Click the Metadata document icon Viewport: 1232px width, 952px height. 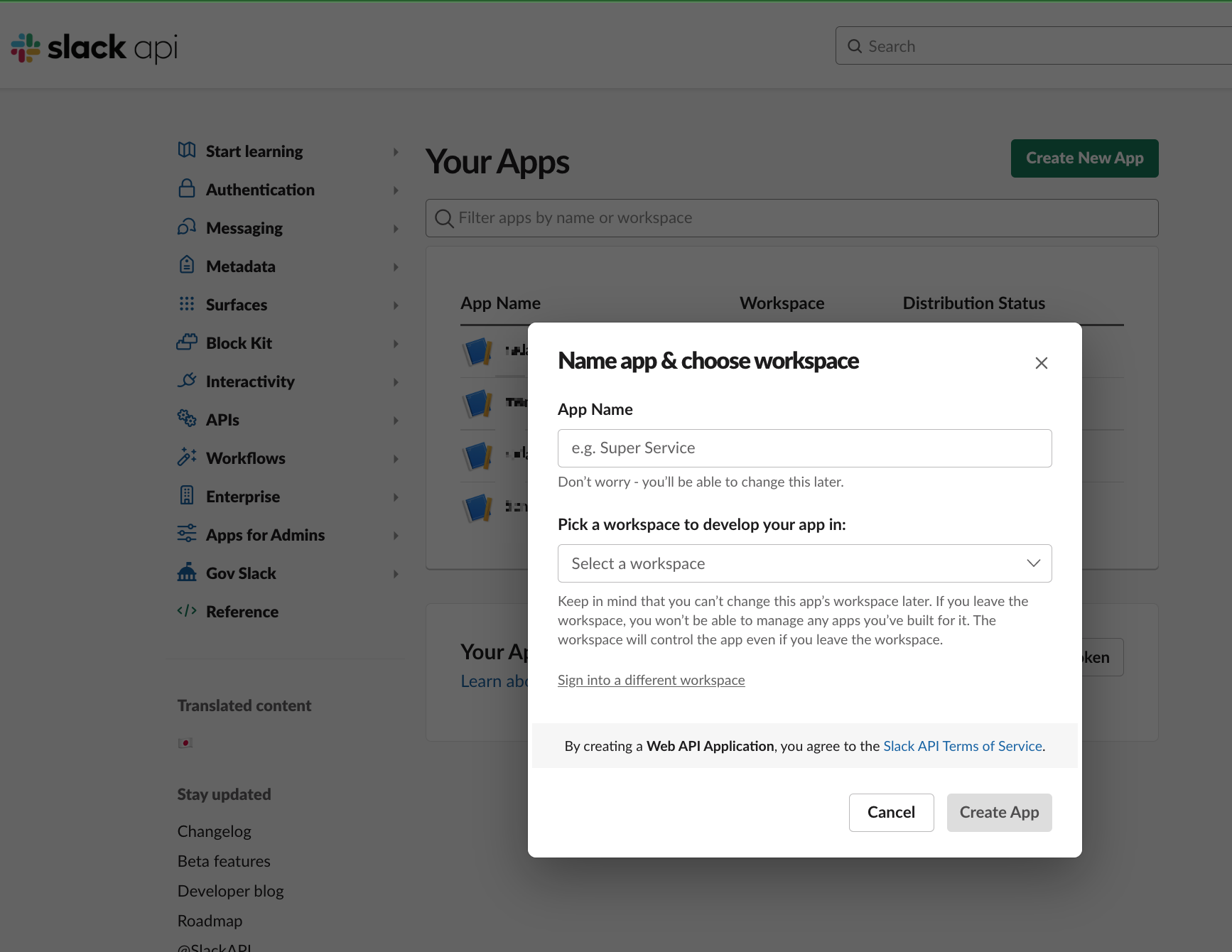coord(187,265)
